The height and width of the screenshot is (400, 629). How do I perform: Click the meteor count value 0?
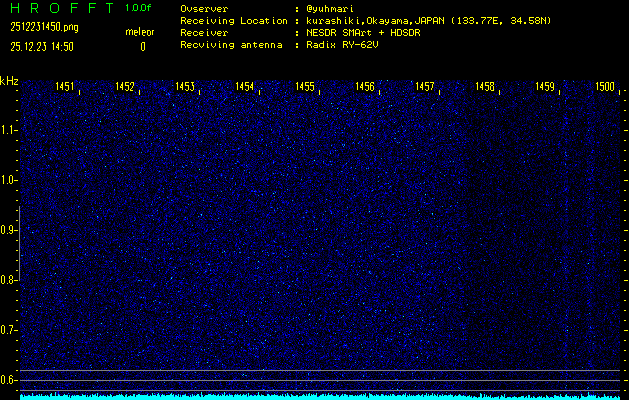click(x=142, y=46)
